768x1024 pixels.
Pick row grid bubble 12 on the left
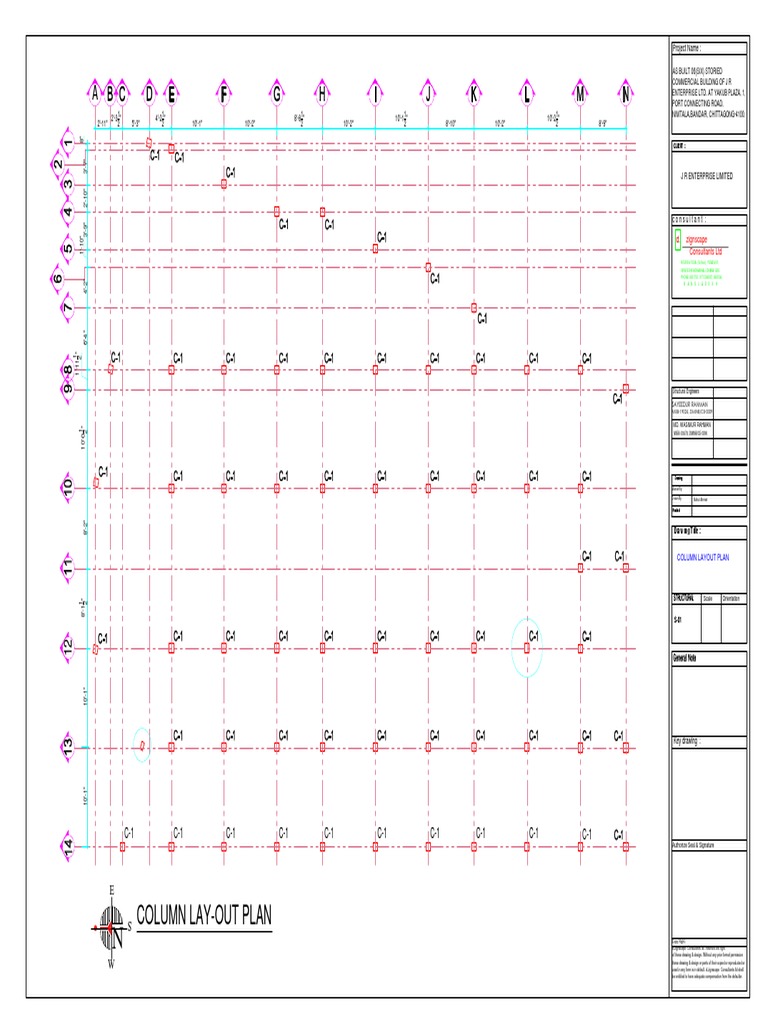pos(68,648)
